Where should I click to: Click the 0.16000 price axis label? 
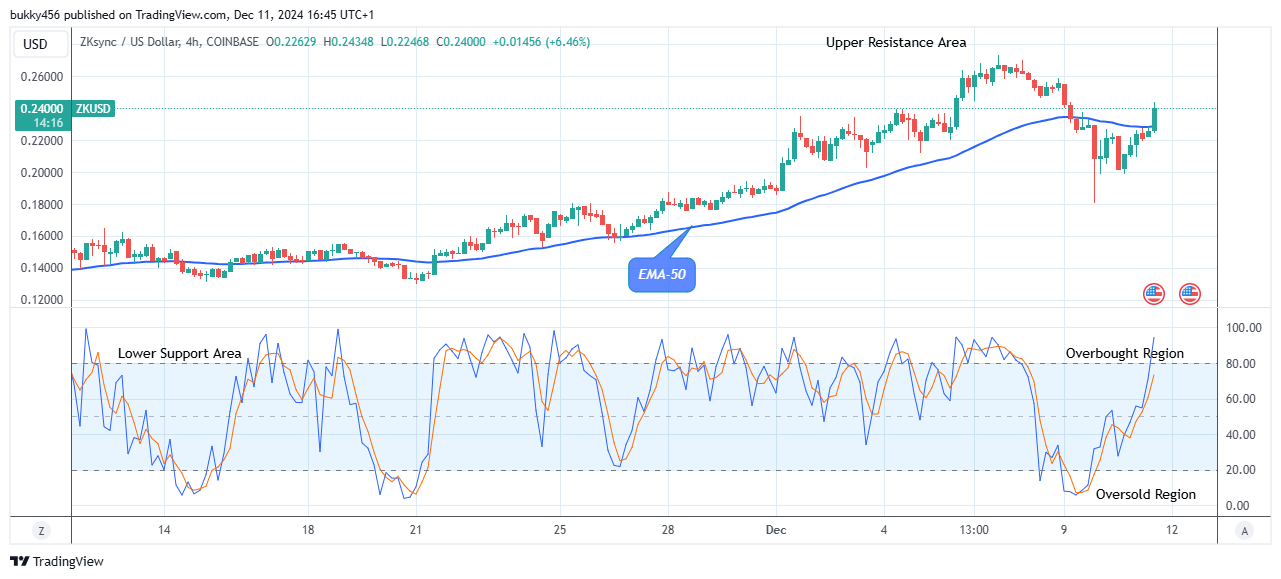[x=43, y=237]
